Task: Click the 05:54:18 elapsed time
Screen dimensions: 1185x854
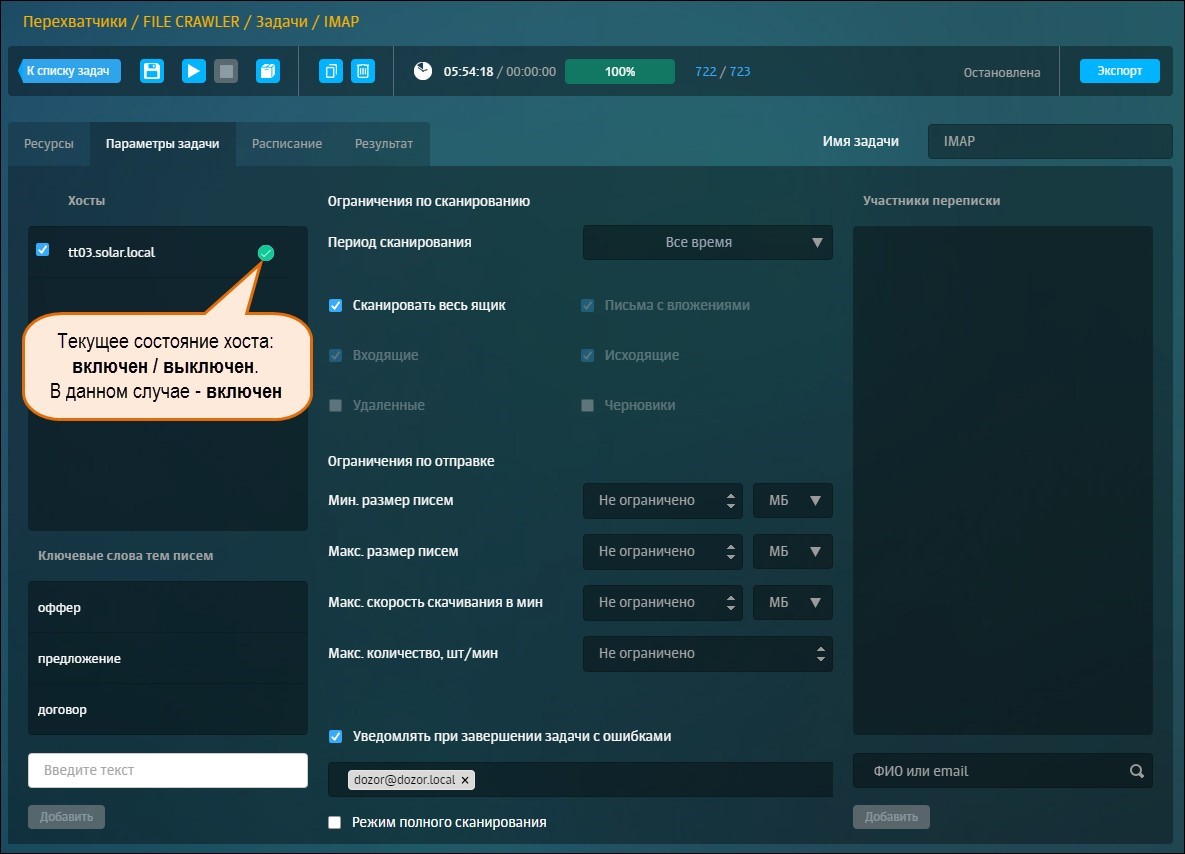Action: (469, 72)
